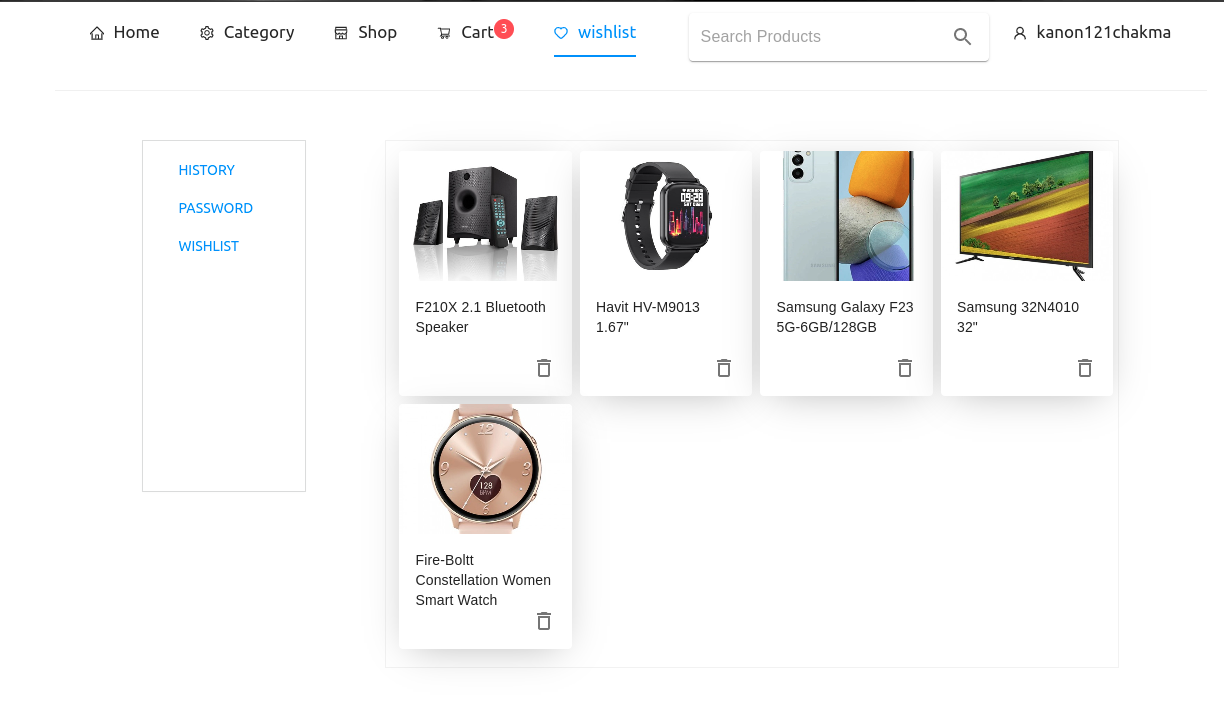The width and height of the screenshot is (1224, 726).
Task: Remove Samsung 32N4010 TV using trash icon
Action: tap(1084, 368)
